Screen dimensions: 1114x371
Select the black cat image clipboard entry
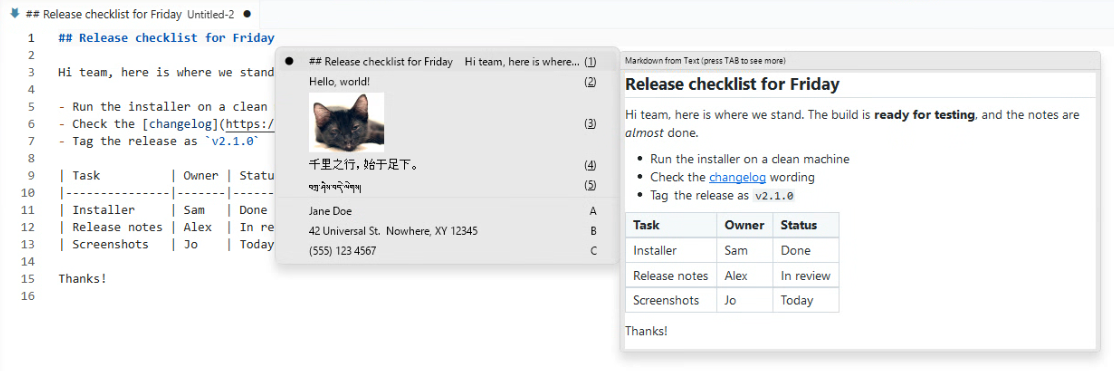446,123
